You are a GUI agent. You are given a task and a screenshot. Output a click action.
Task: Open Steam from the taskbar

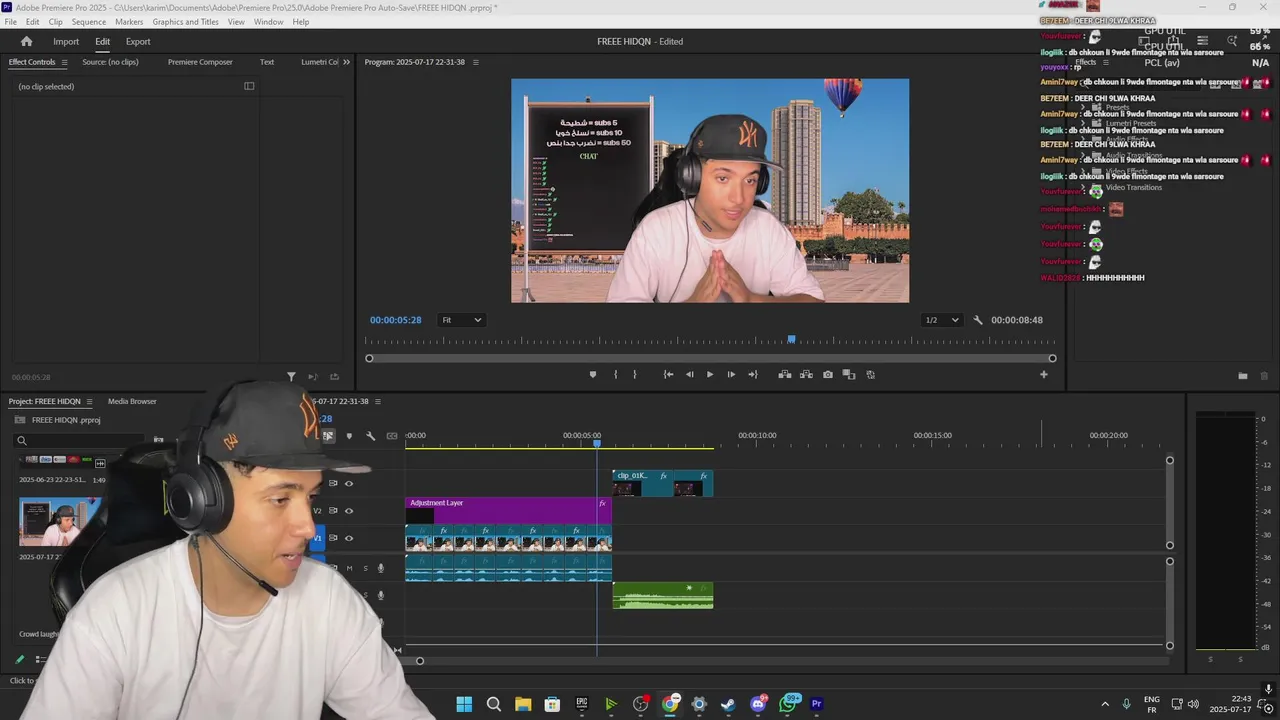(728, 704)
